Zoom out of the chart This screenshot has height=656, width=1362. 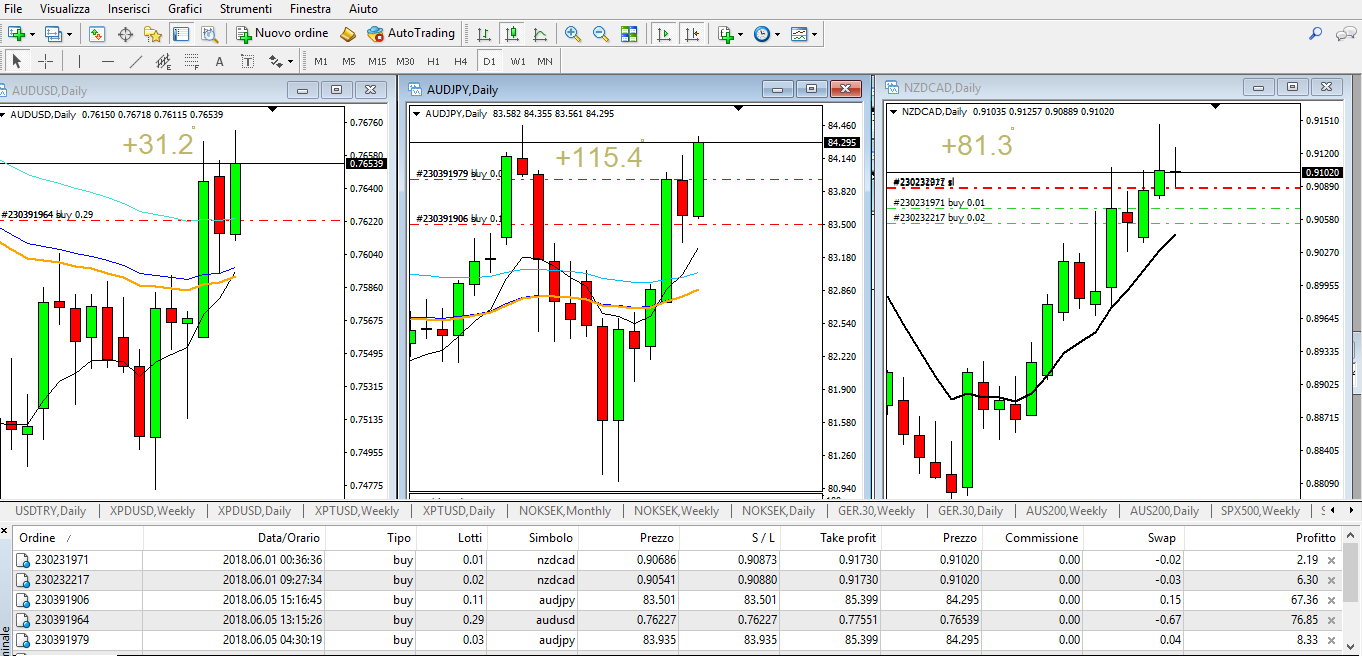[601, 34]
